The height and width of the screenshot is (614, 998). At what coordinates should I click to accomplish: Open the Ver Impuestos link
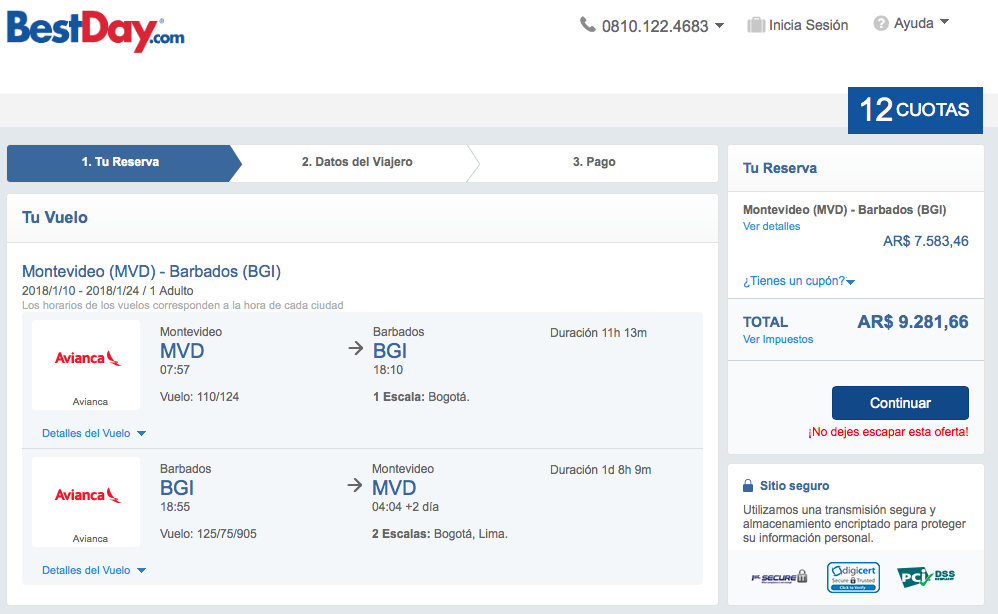pos(778,340)
